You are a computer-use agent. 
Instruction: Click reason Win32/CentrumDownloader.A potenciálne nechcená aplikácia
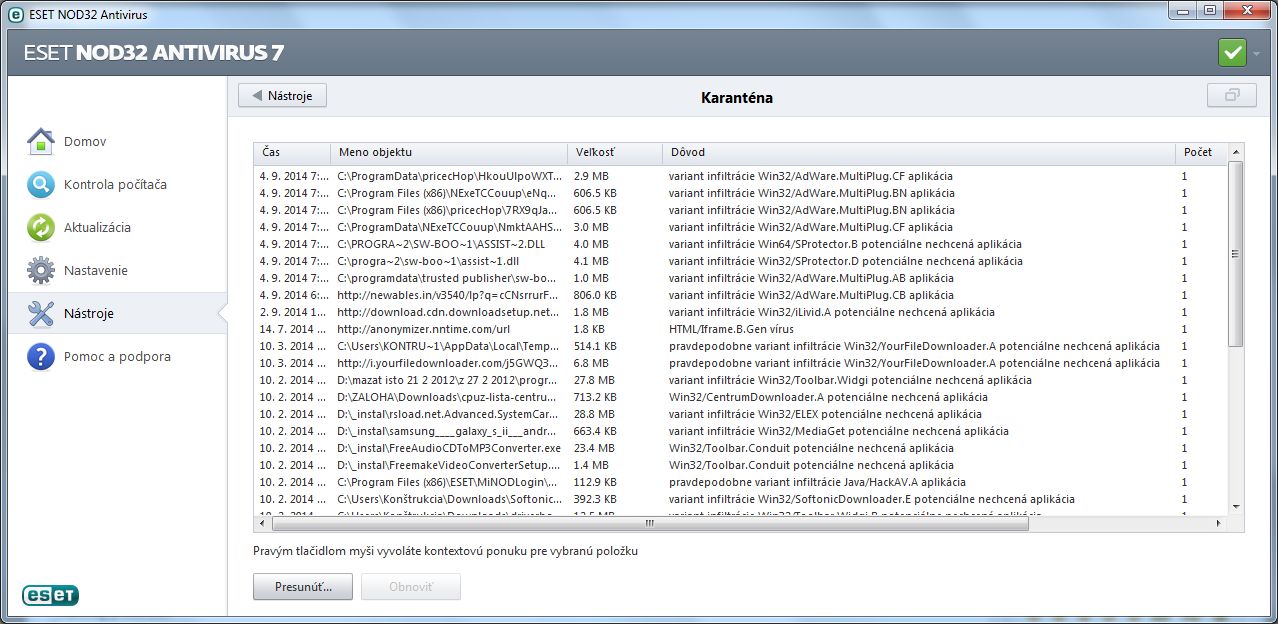[828, 397]
